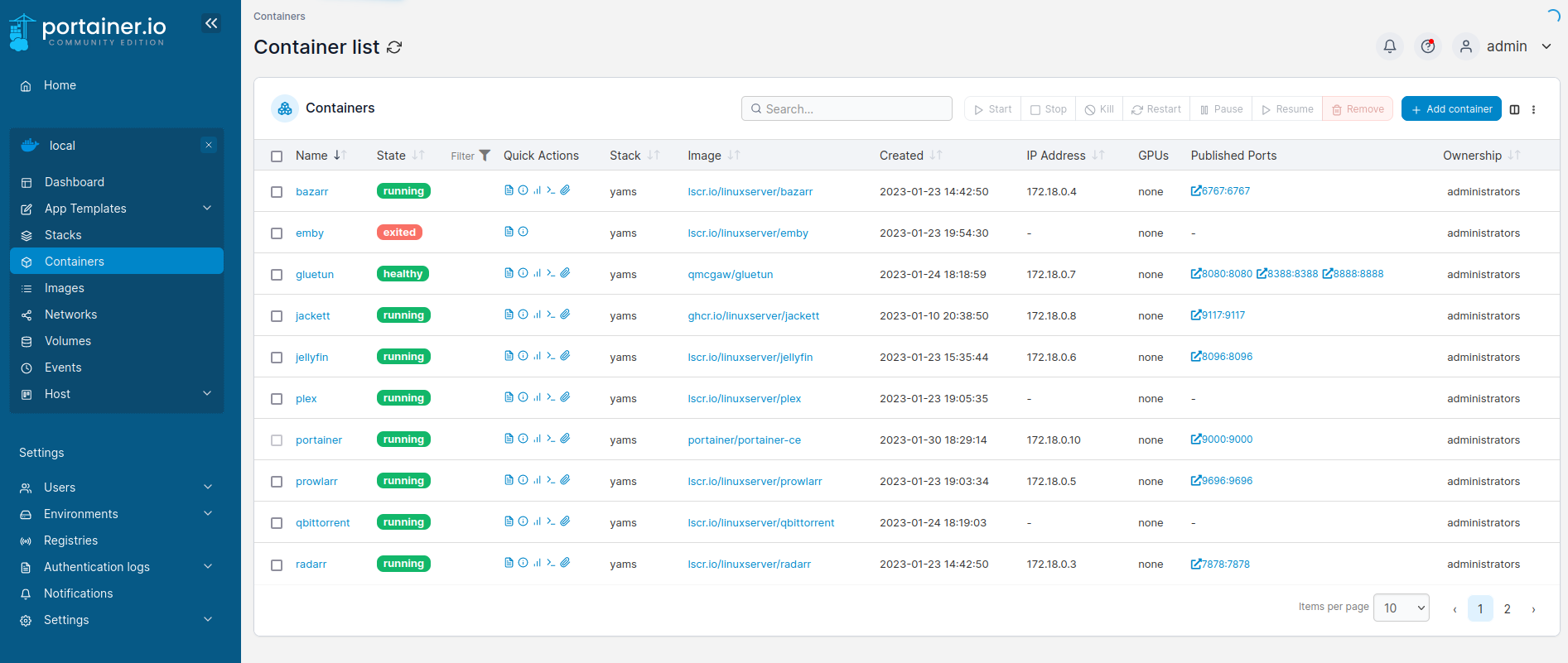1568x663 pixels.
Task: Go to page 2 of containers
Action: click(x=1507, y=609)
